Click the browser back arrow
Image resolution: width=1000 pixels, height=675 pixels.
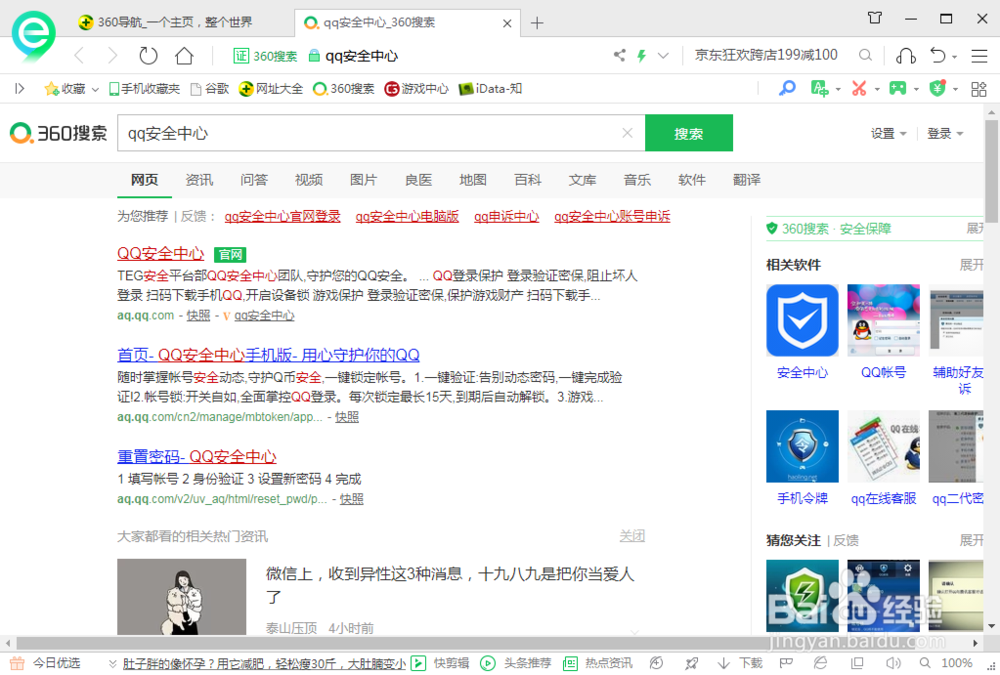point(79,56)
